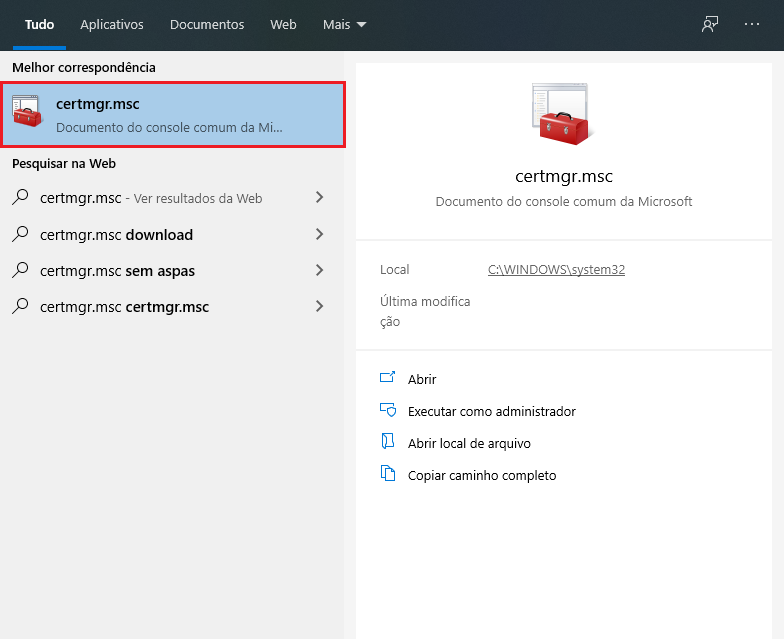The image size is (784, 639).
Task: Click the Copiar caminho completo copy icon
Action: pyautogui.click(x=388, y=475)
